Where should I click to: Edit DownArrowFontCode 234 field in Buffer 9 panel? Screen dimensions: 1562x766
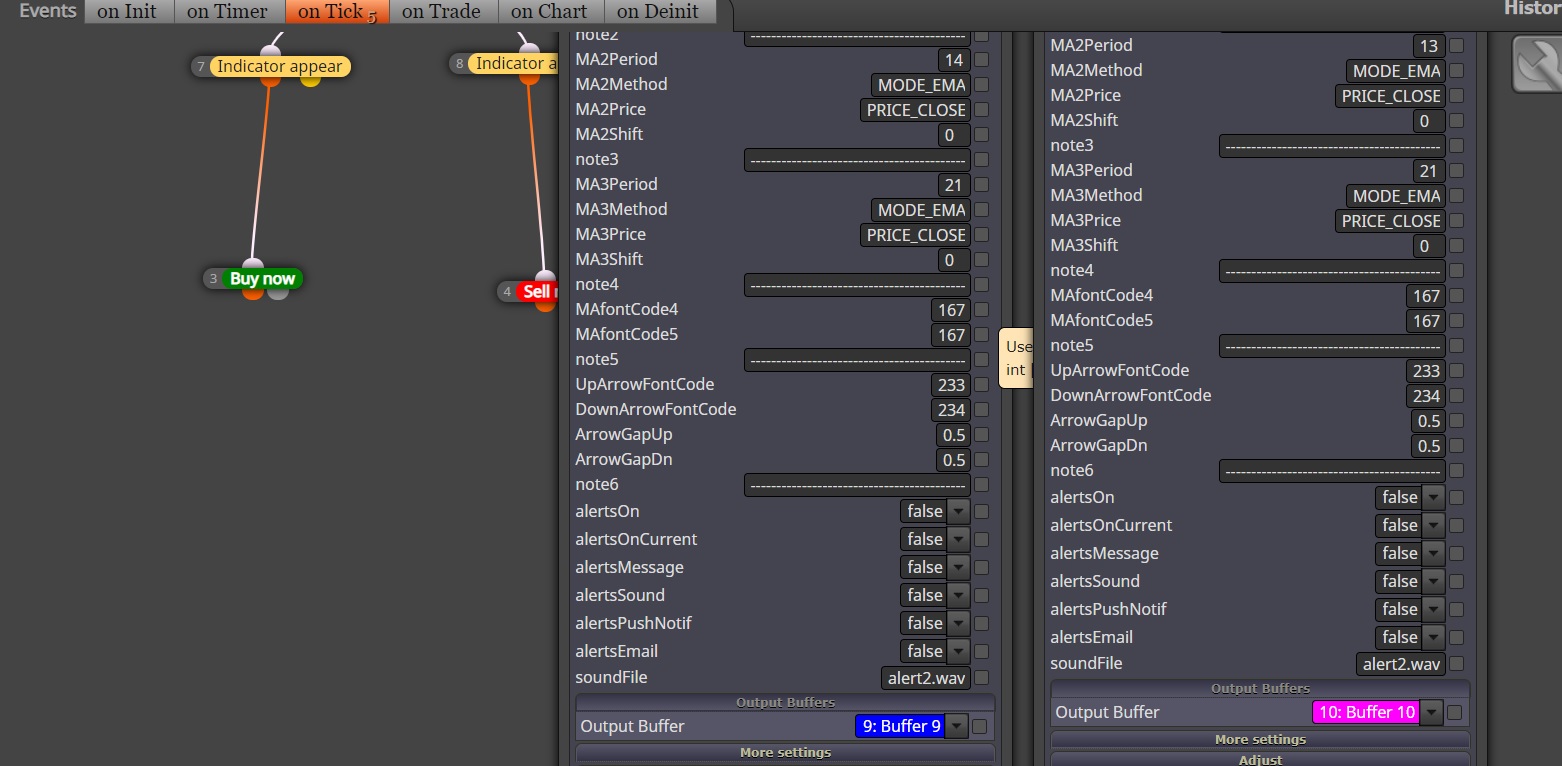[950, 410]
